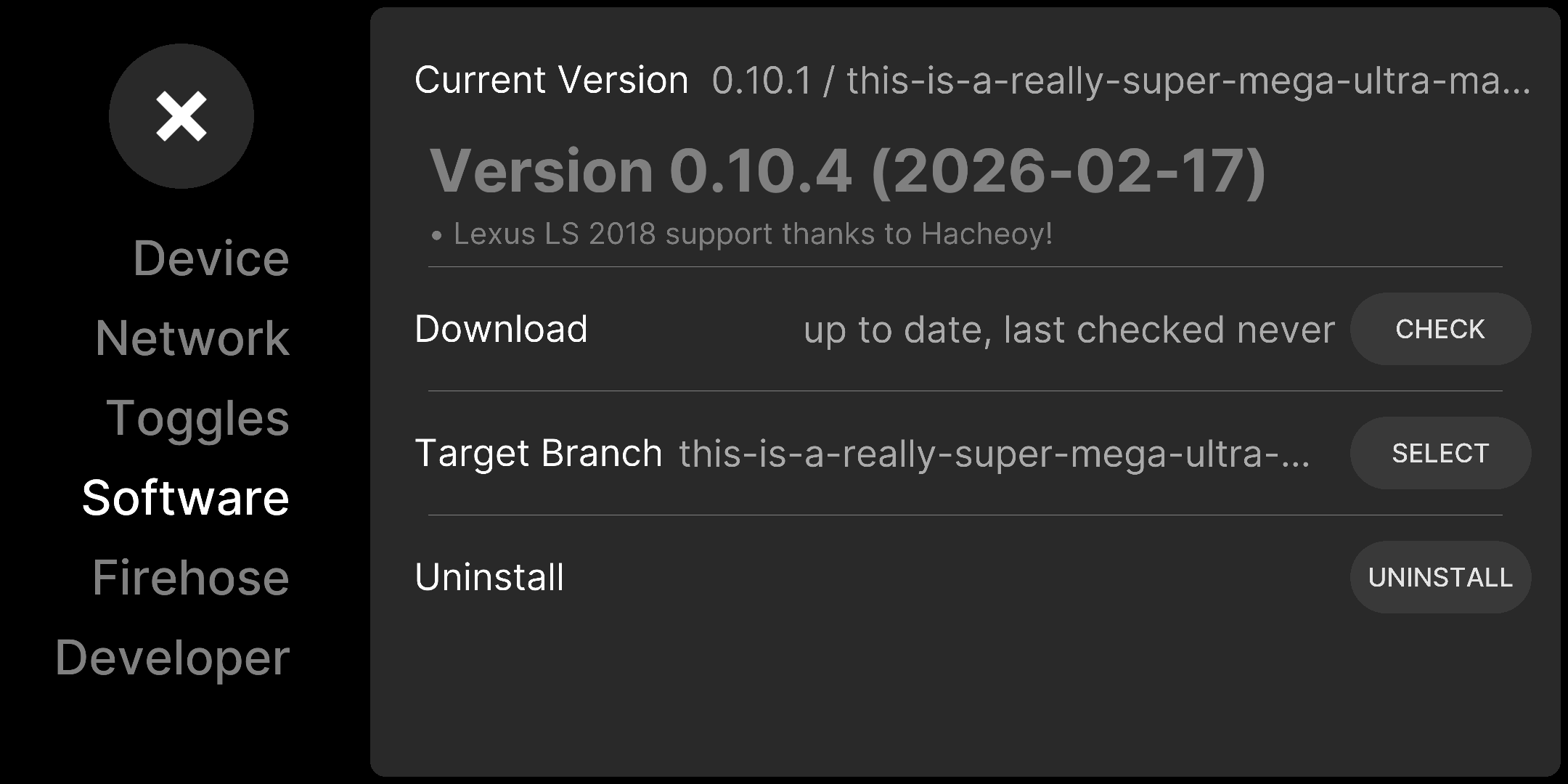The height and width of the screenshot is (784, 1568).
Task: Click the 'up to date, last checked never' status
Action: tap(1069, 330)
